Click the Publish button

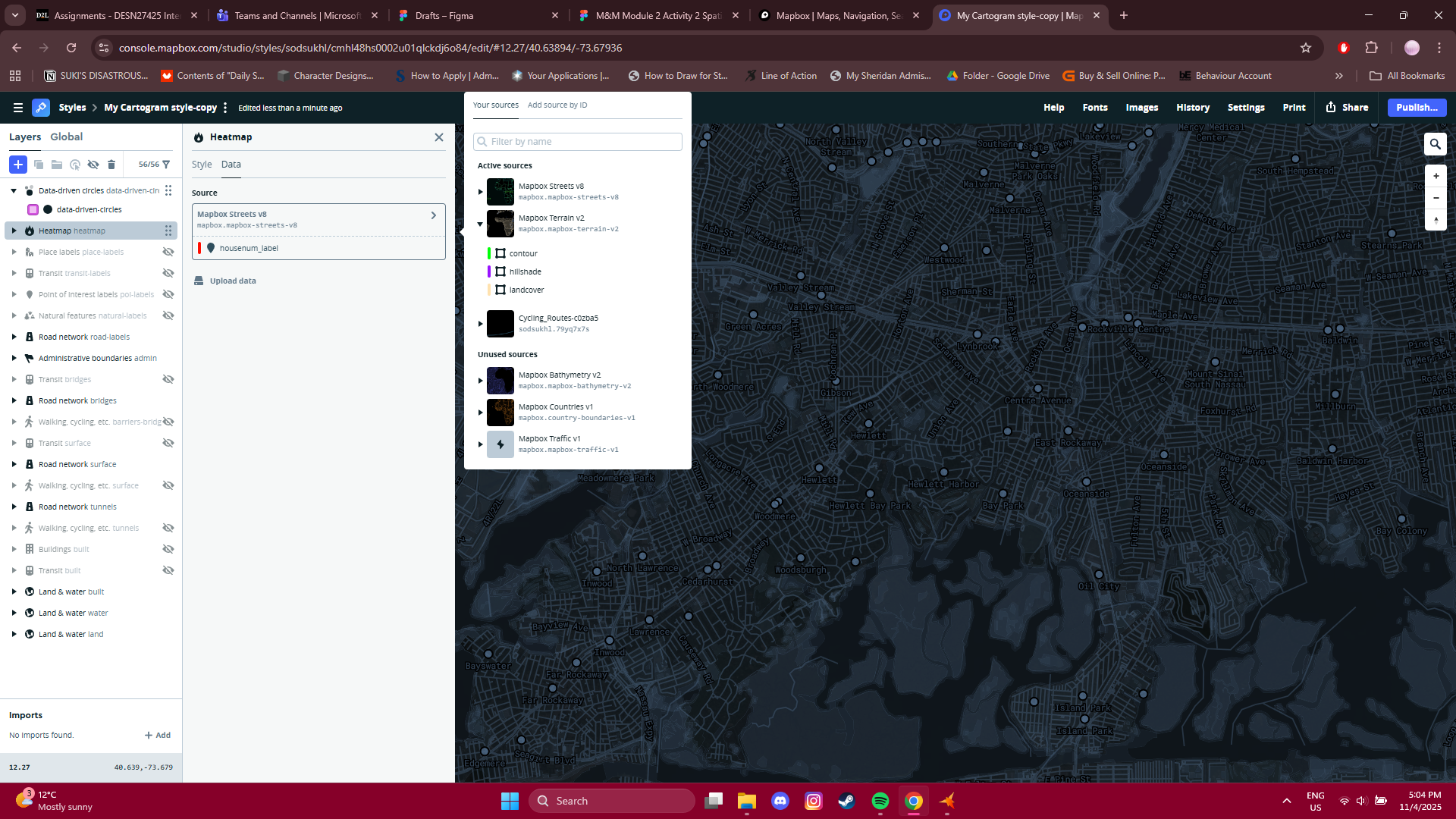(1416, 107)
